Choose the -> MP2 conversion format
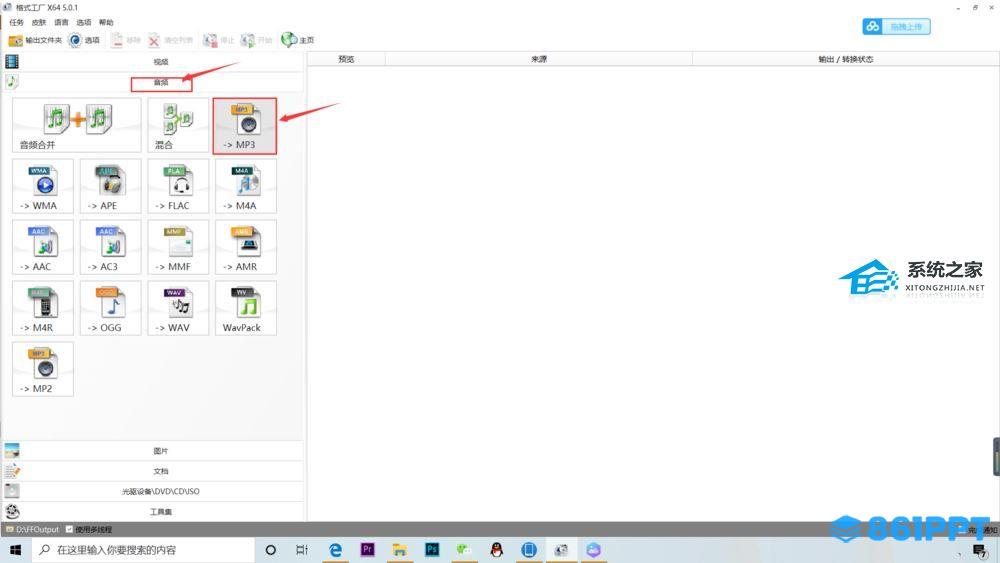The width and height of the screenshot is (1000, 563). [x=43, y=369]
